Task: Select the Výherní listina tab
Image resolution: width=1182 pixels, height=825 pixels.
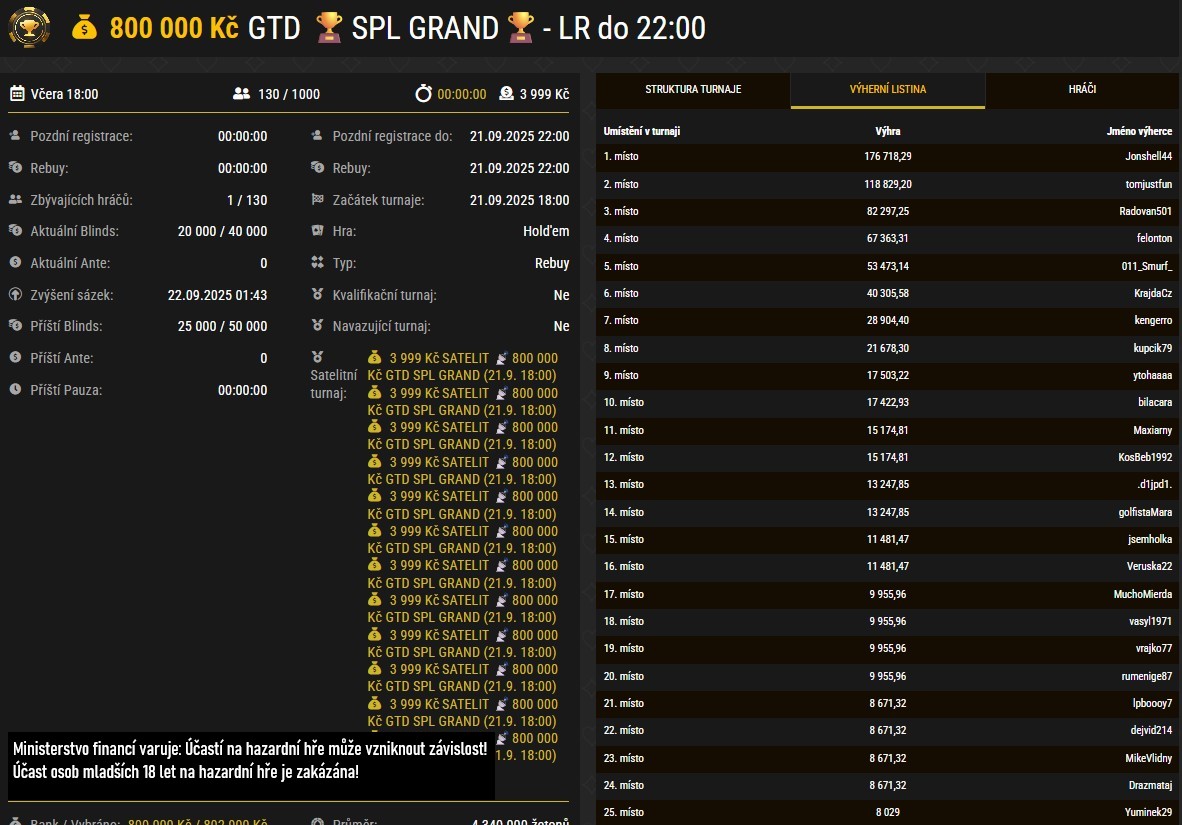Action: (887, 90)
